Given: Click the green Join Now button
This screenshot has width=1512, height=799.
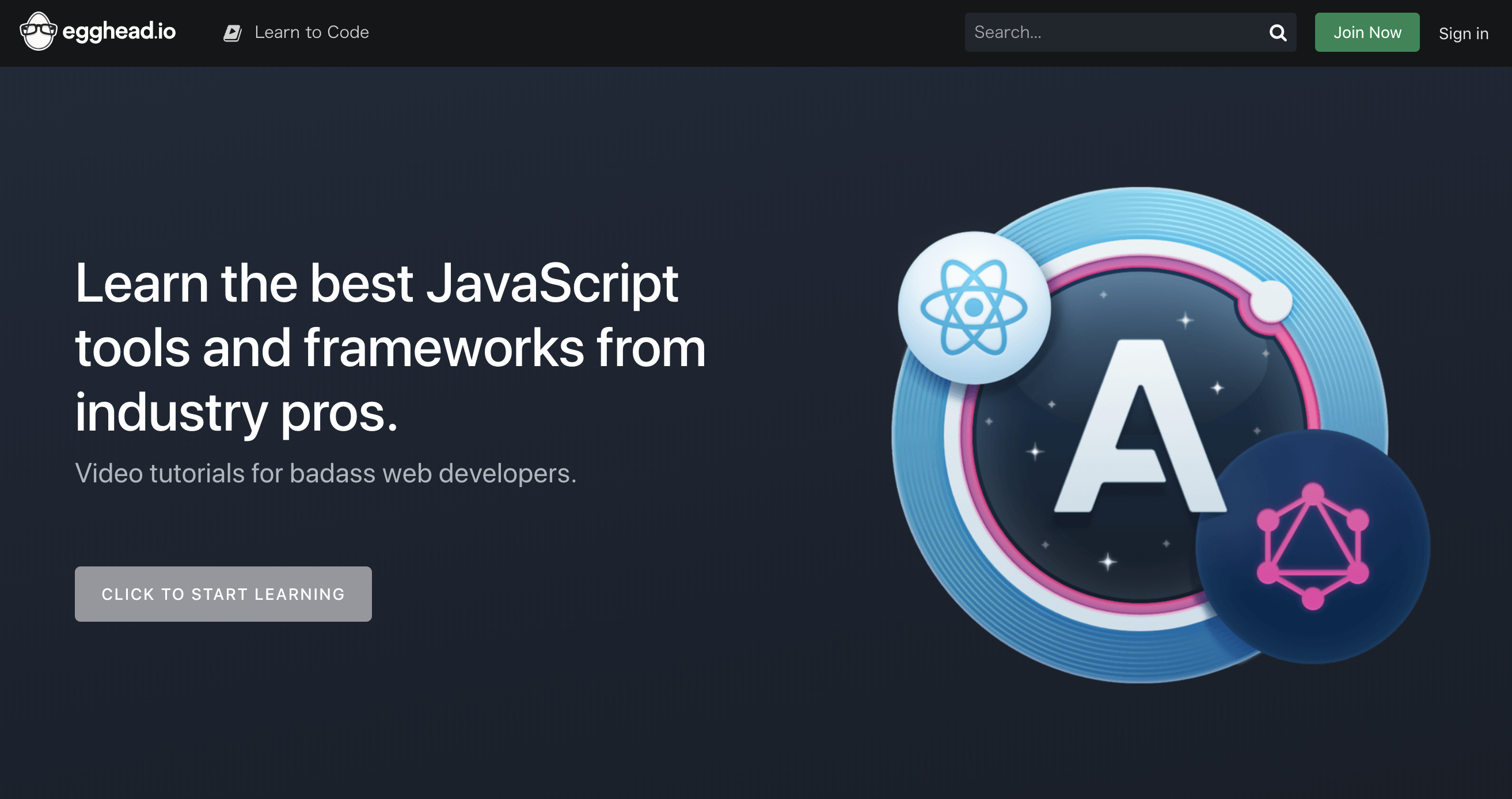Looking at the screenshot, I should tap(1366, 32).
